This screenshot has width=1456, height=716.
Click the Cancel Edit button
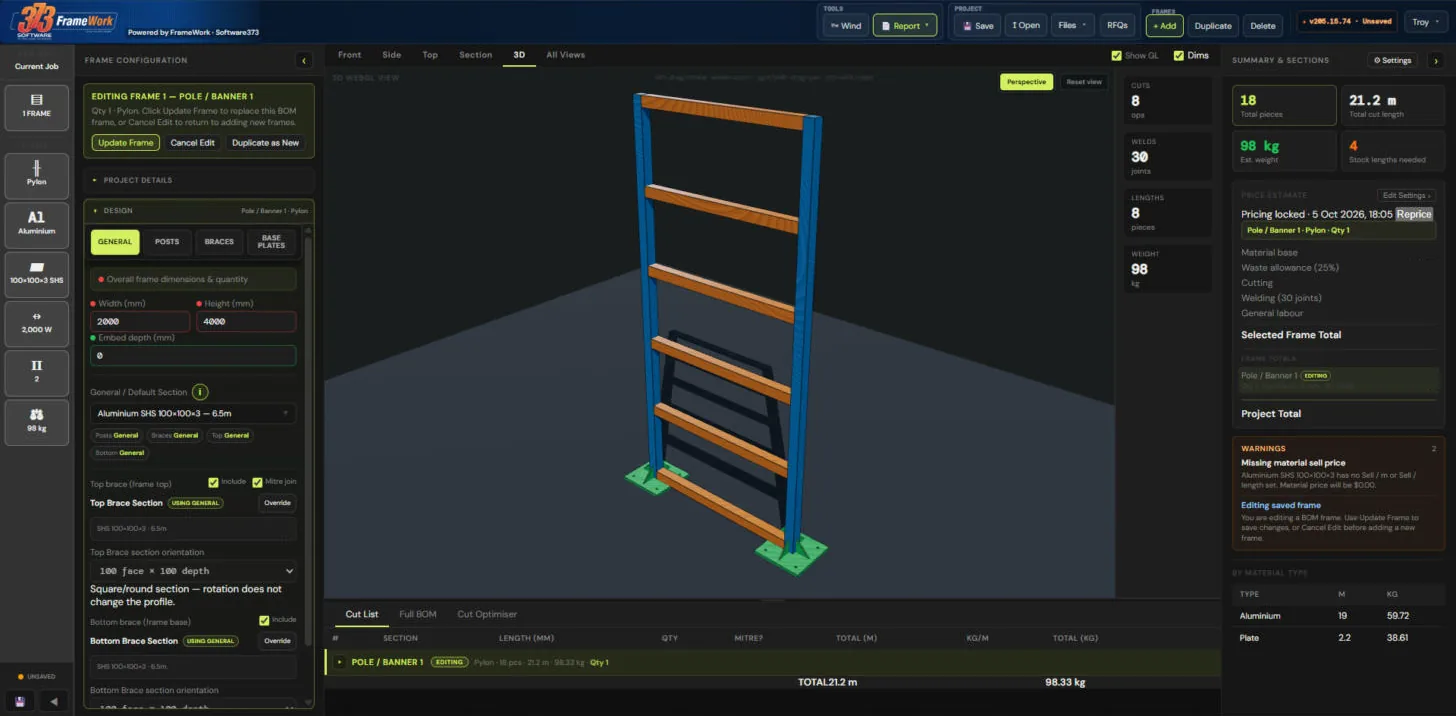192,143
